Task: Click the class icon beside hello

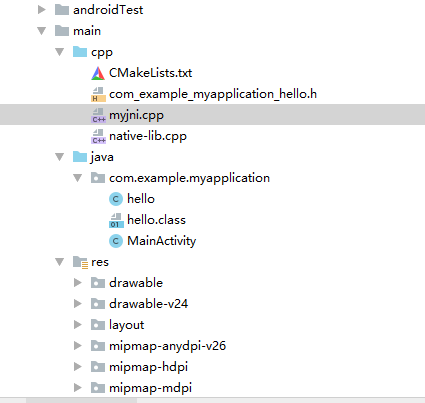Action: [x=116, y=199]
